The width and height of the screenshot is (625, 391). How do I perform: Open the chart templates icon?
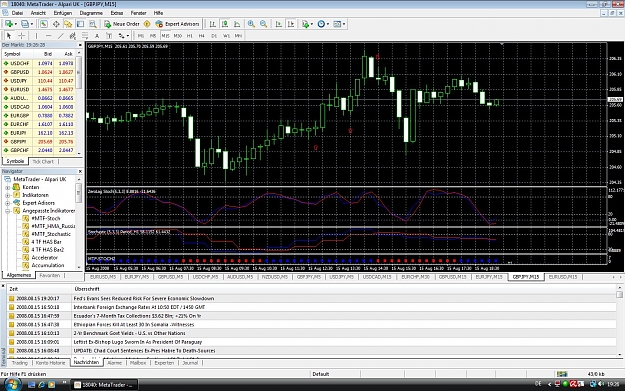(x=337, y=24)
